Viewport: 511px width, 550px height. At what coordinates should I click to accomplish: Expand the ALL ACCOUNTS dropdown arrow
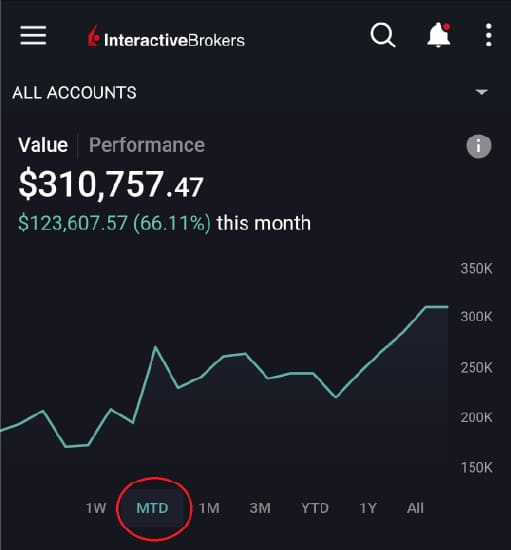point(482,92)
